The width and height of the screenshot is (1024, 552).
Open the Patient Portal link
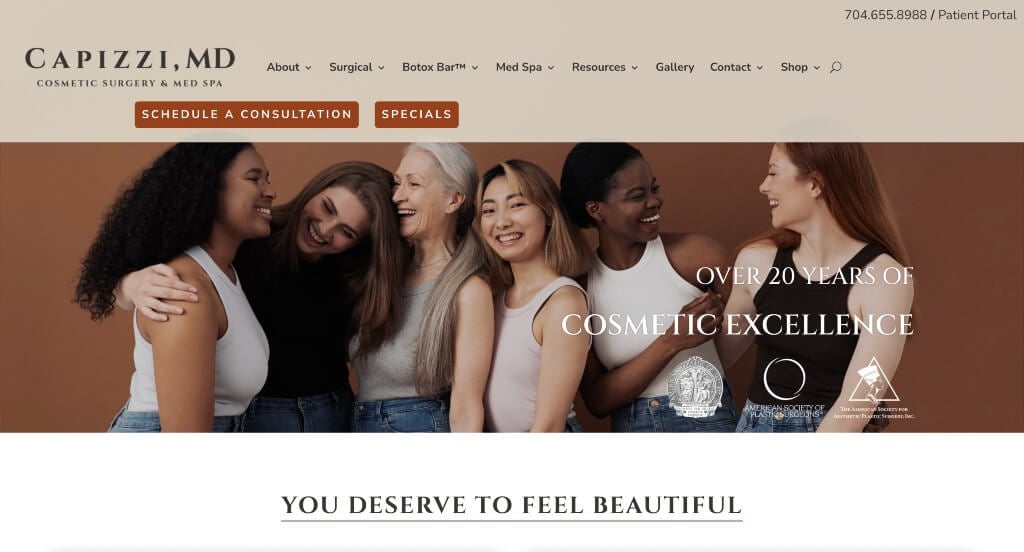pos(977,15)
